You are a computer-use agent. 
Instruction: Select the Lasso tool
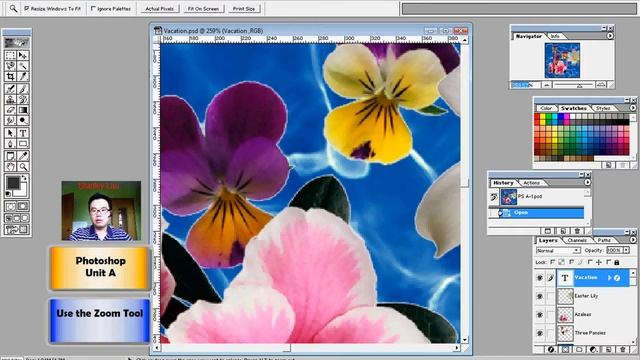coord(11,66)
